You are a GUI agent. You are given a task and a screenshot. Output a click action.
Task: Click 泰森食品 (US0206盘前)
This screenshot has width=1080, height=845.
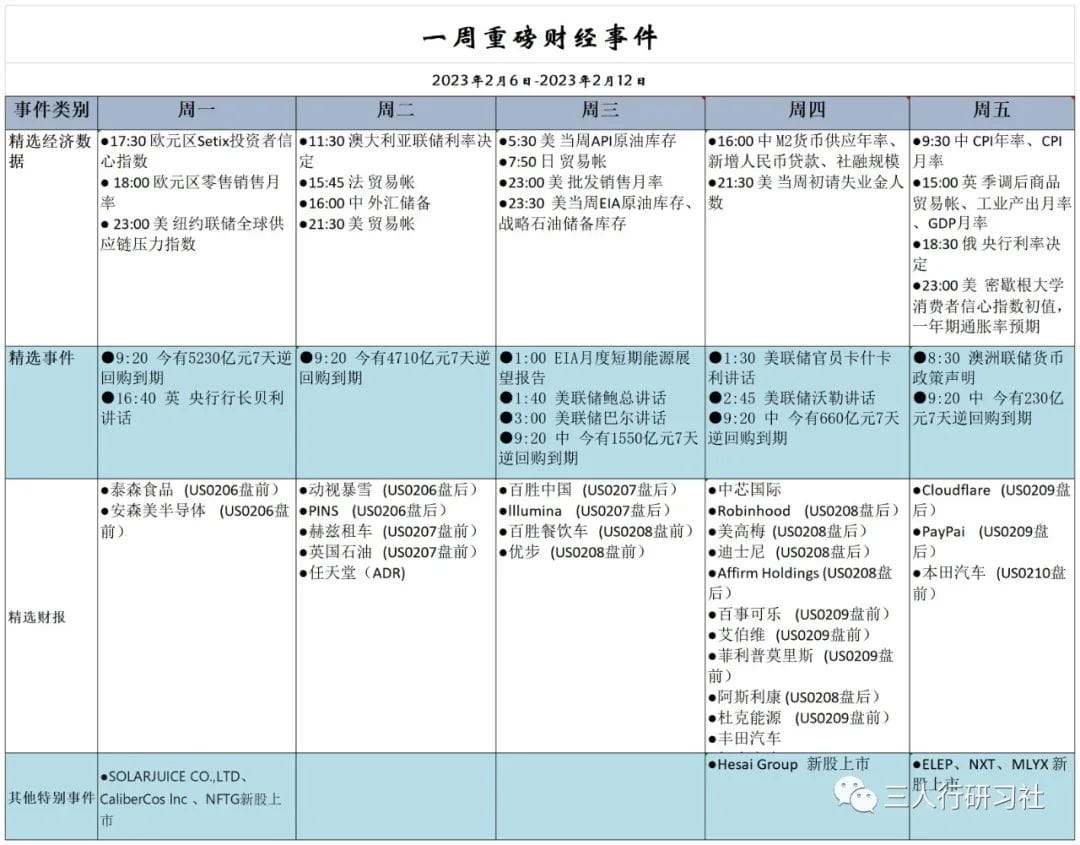point(191,490)
